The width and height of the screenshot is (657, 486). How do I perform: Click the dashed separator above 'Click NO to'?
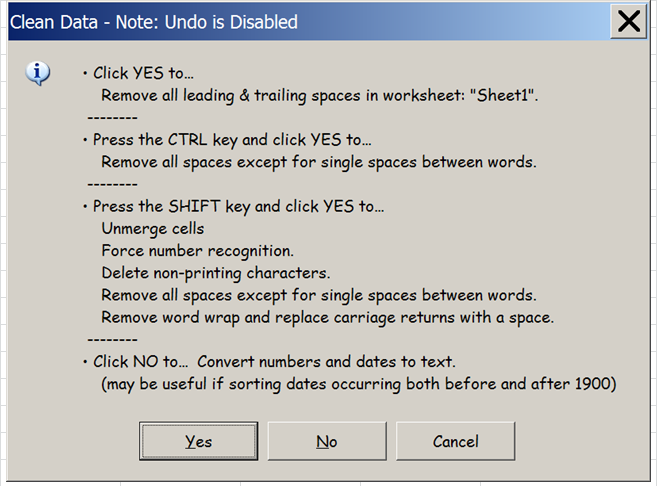[x=112, y=339]
